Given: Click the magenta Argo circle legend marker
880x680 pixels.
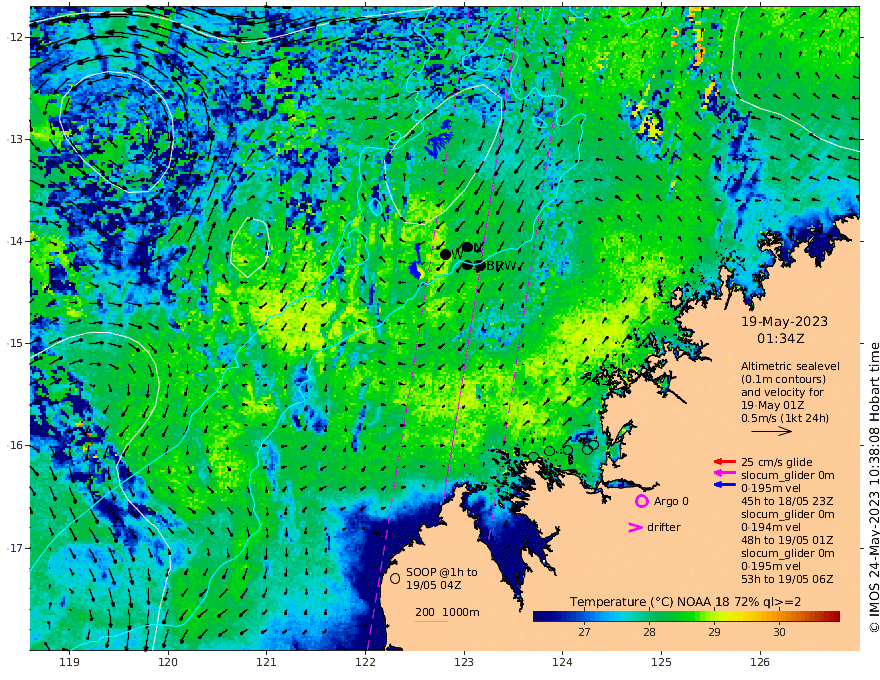Looking at the screenshot, I should 641,501.
